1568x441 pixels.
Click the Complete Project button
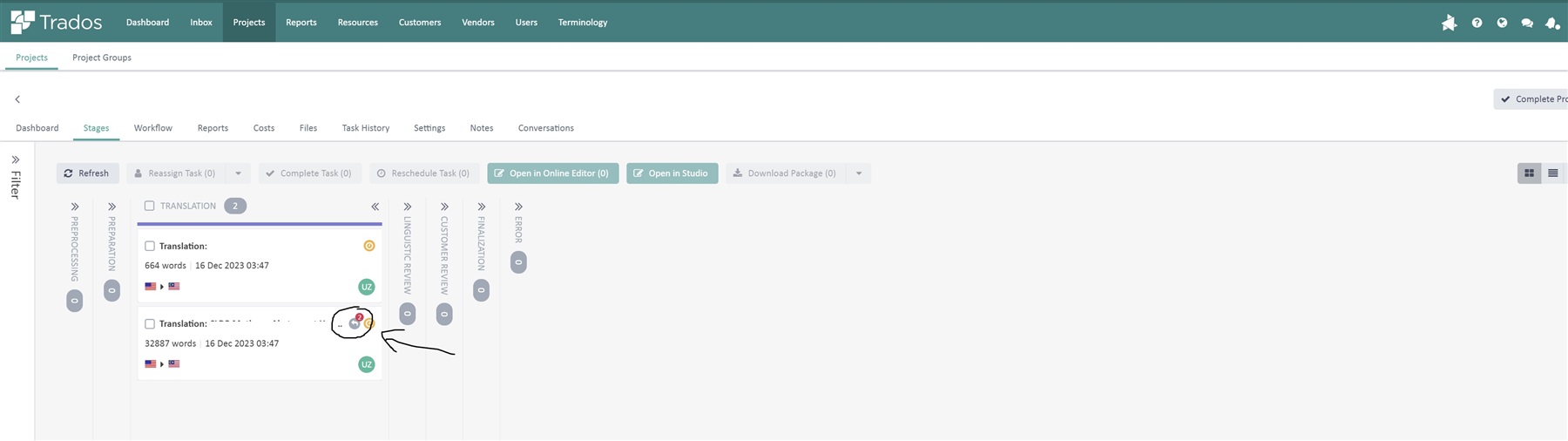pyautogui.click(x=1531, y=99)
